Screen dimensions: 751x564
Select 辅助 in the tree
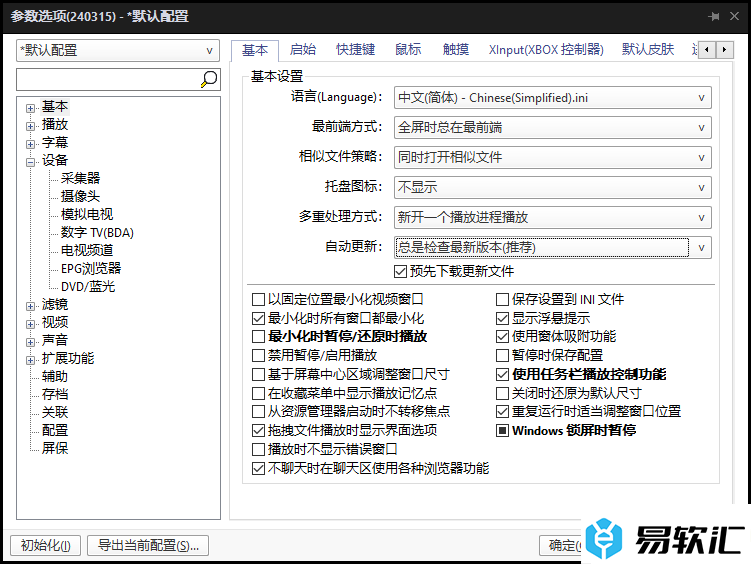point(55,376)
